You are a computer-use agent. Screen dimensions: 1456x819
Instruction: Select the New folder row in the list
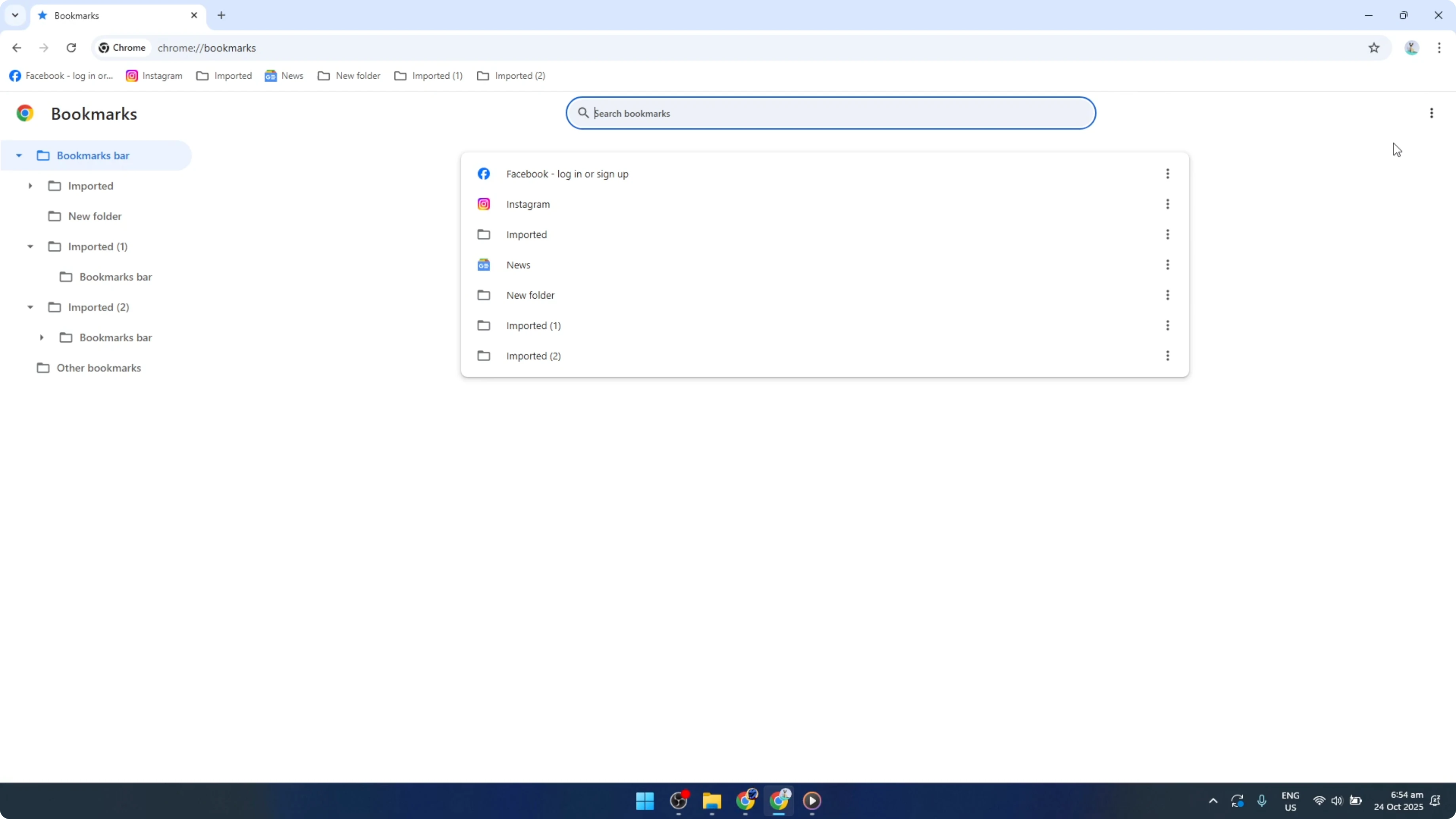click(530, 294)
